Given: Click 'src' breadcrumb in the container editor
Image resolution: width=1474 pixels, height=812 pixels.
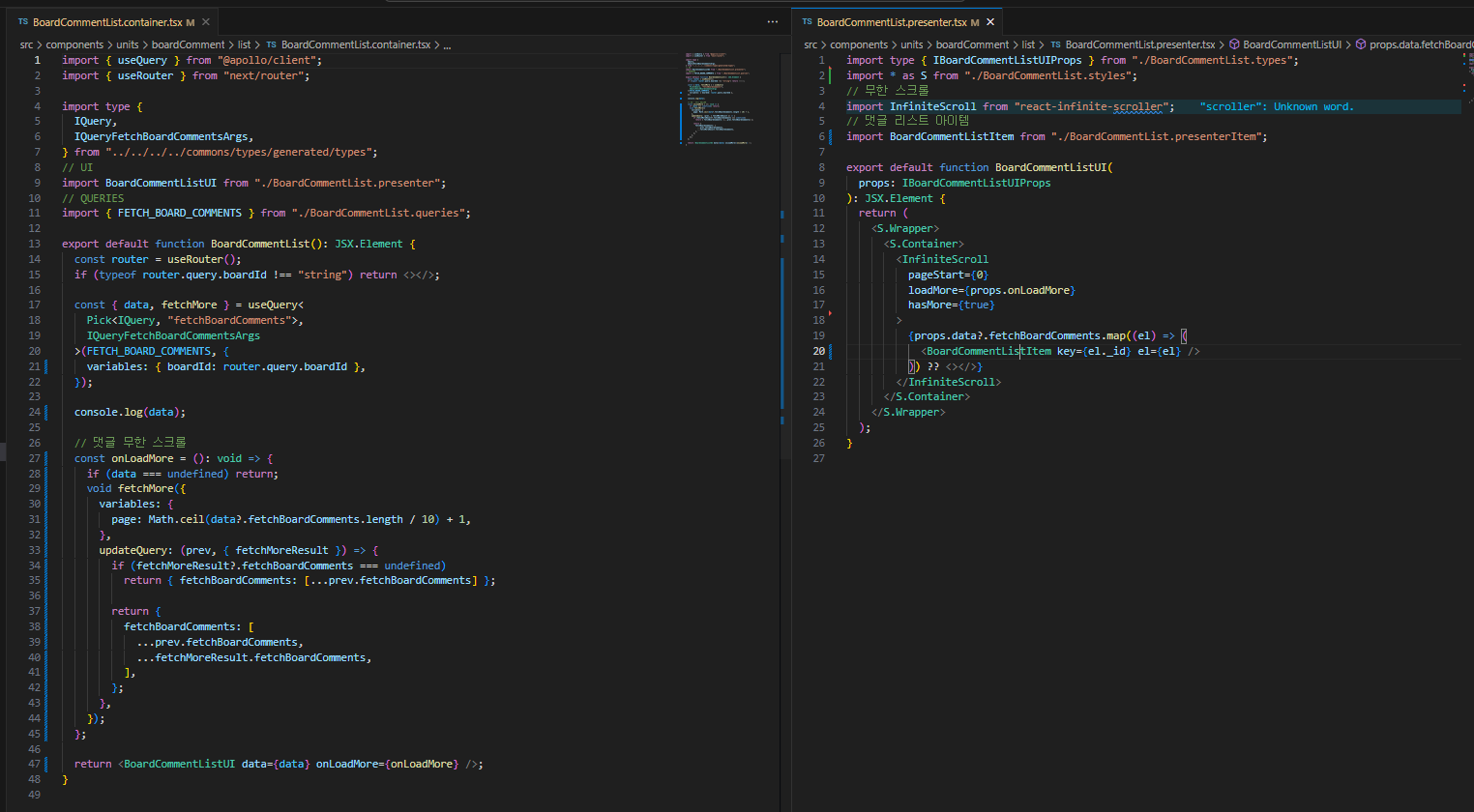Looking at the screenshot, I should (x=26, y=44).
